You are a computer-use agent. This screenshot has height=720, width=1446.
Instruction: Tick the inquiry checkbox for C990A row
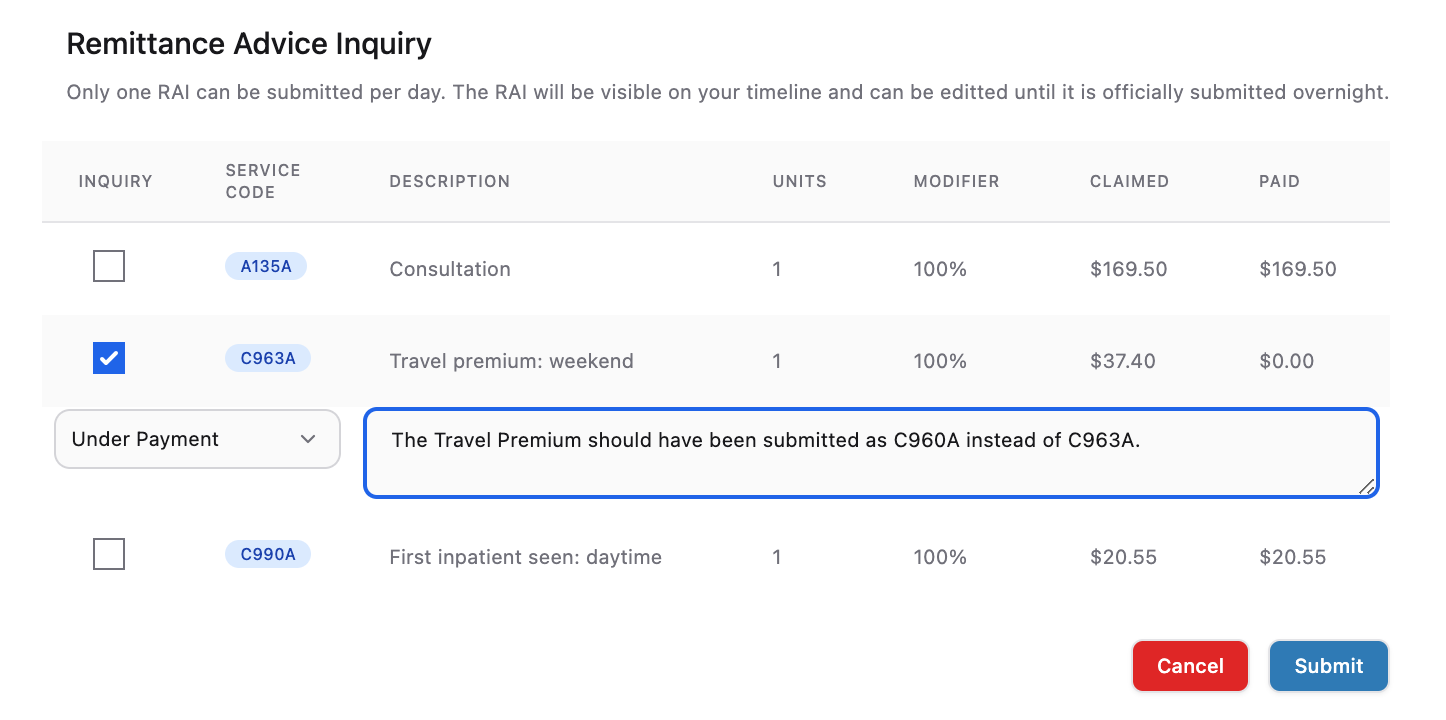(109, 554)
